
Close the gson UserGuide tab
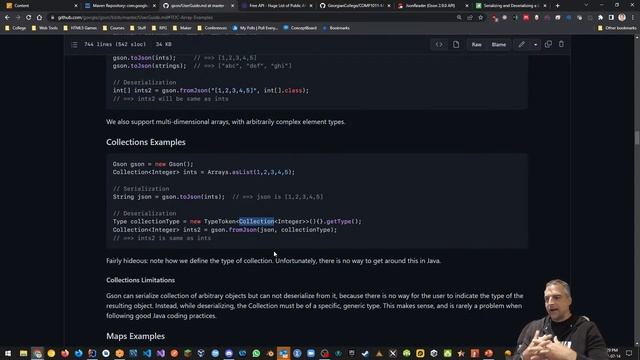click(233, 6)
